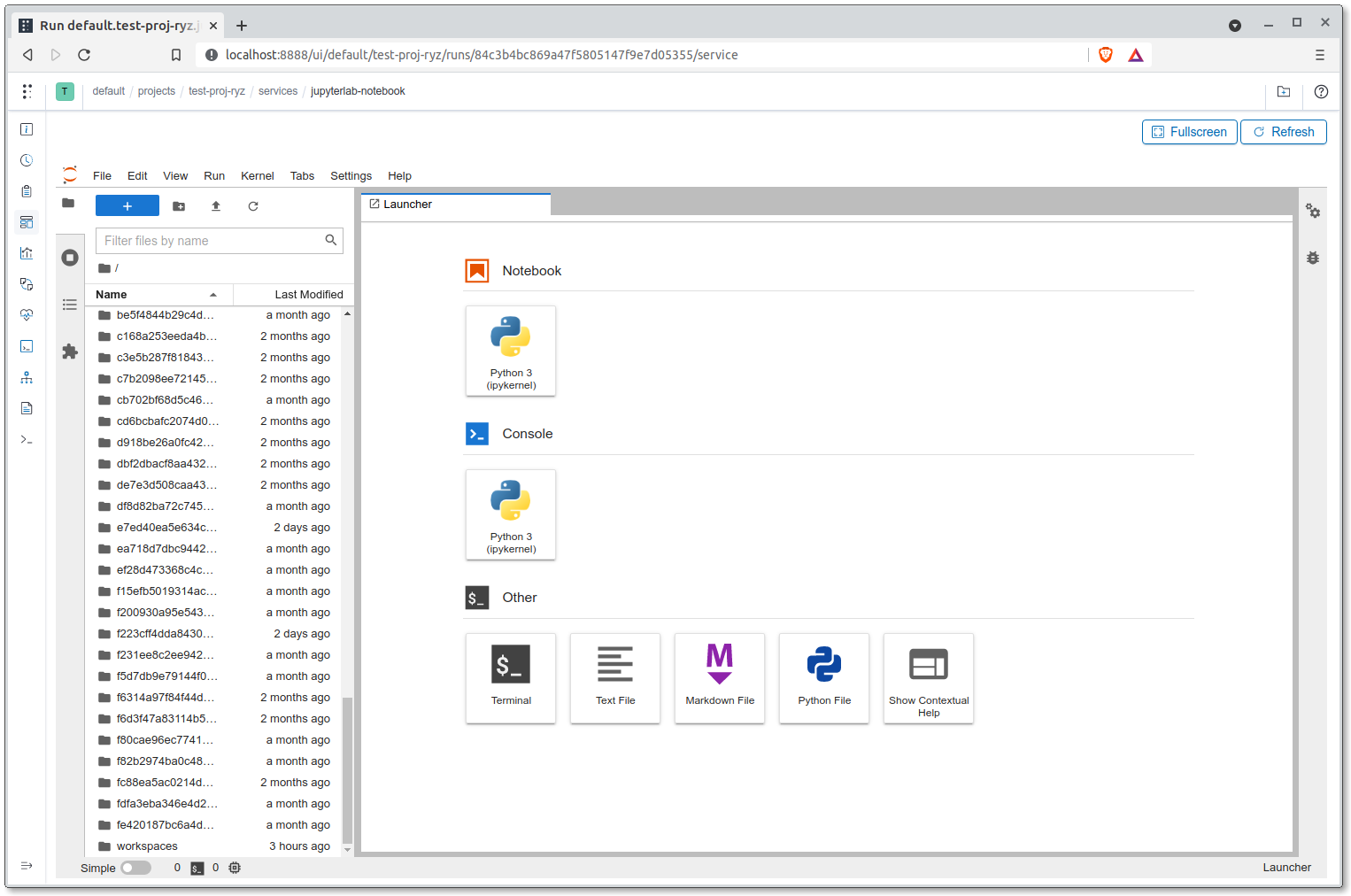This screenshot has height=896, width=1351.
Task: Refresh the file browser list
Action: point(253,205)
